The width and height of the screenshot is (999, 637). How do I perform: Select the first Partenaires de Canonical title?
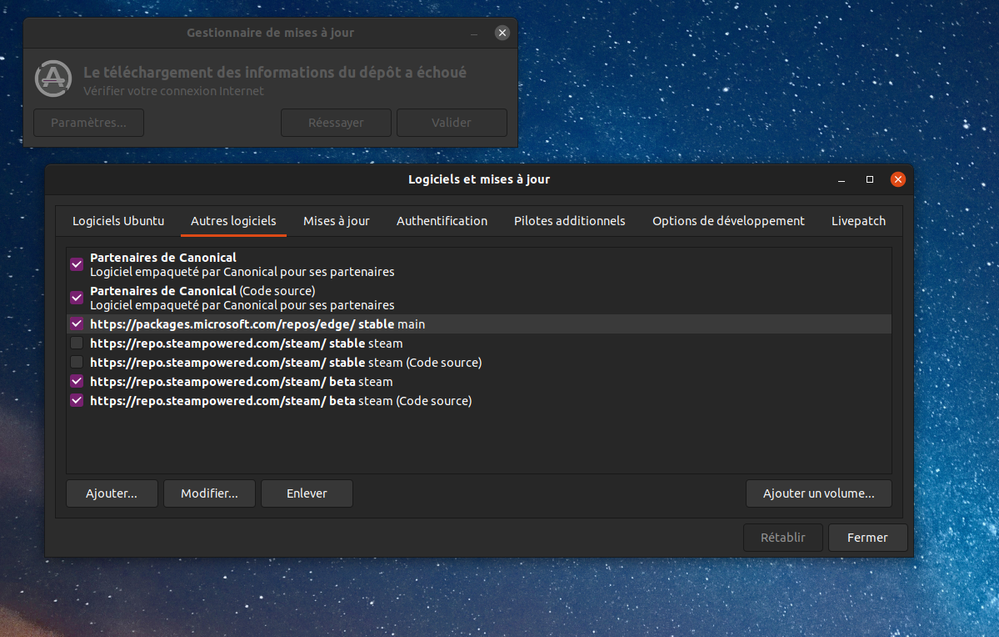click(163, 257)
